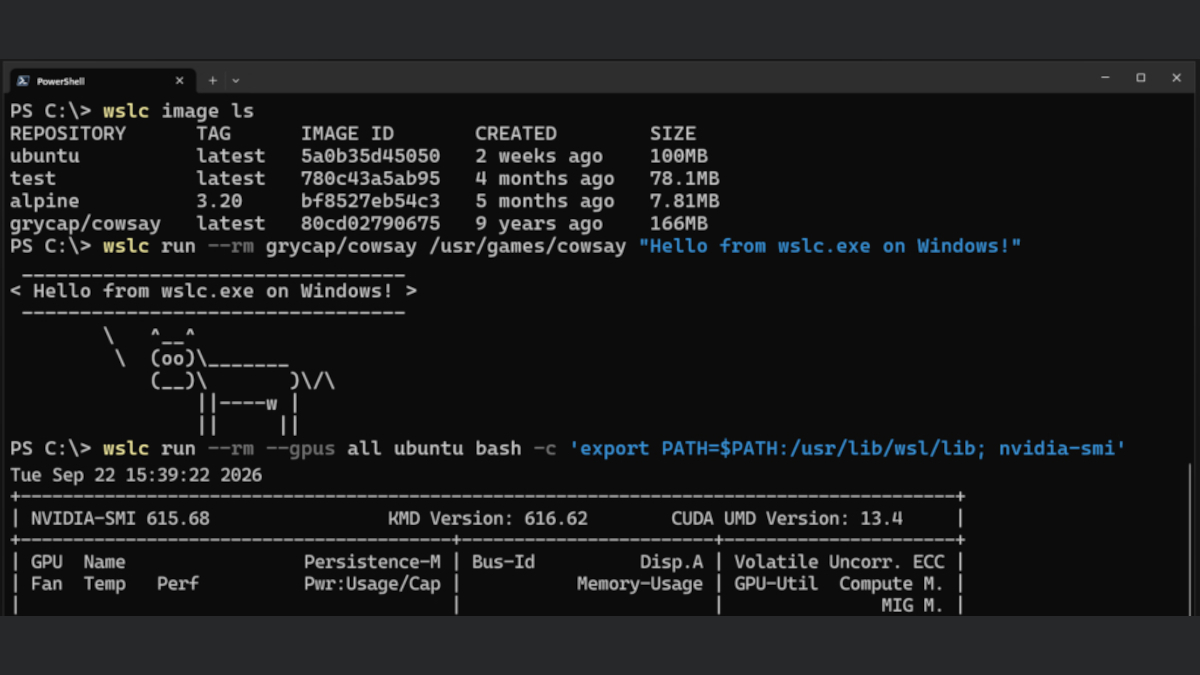Close the PowerShell tab
The width and height of the screenshot is (1200, 675).
[x=180, y=81]
